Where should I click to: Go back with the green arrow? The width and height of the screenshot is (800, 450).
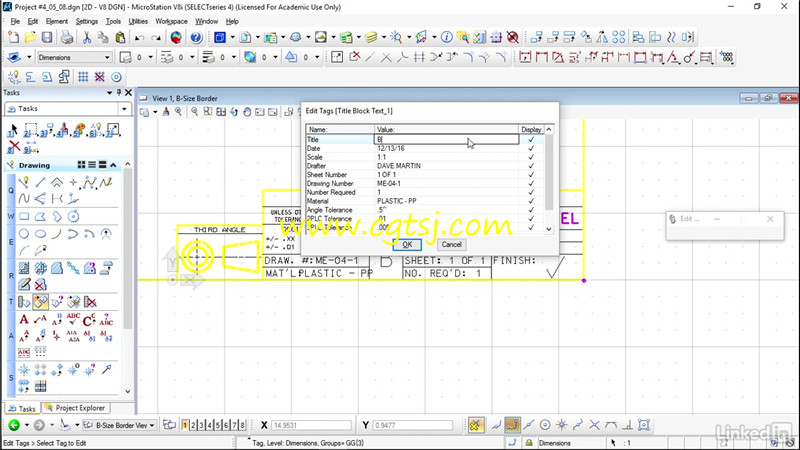[x=14, y=424]
